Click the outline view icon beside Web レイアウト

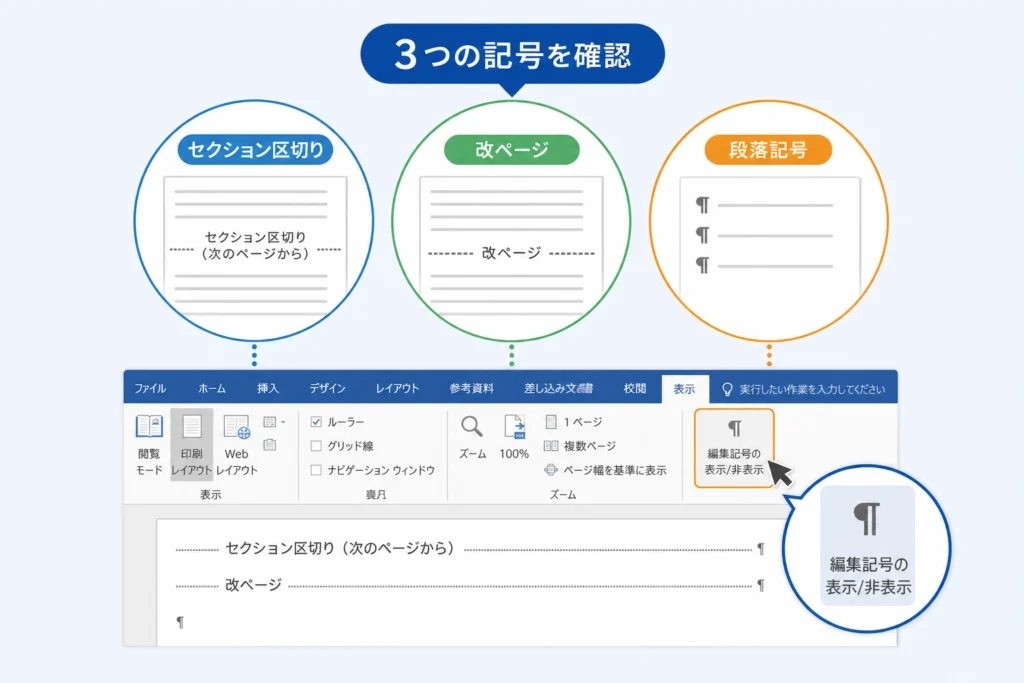[270, 422]
